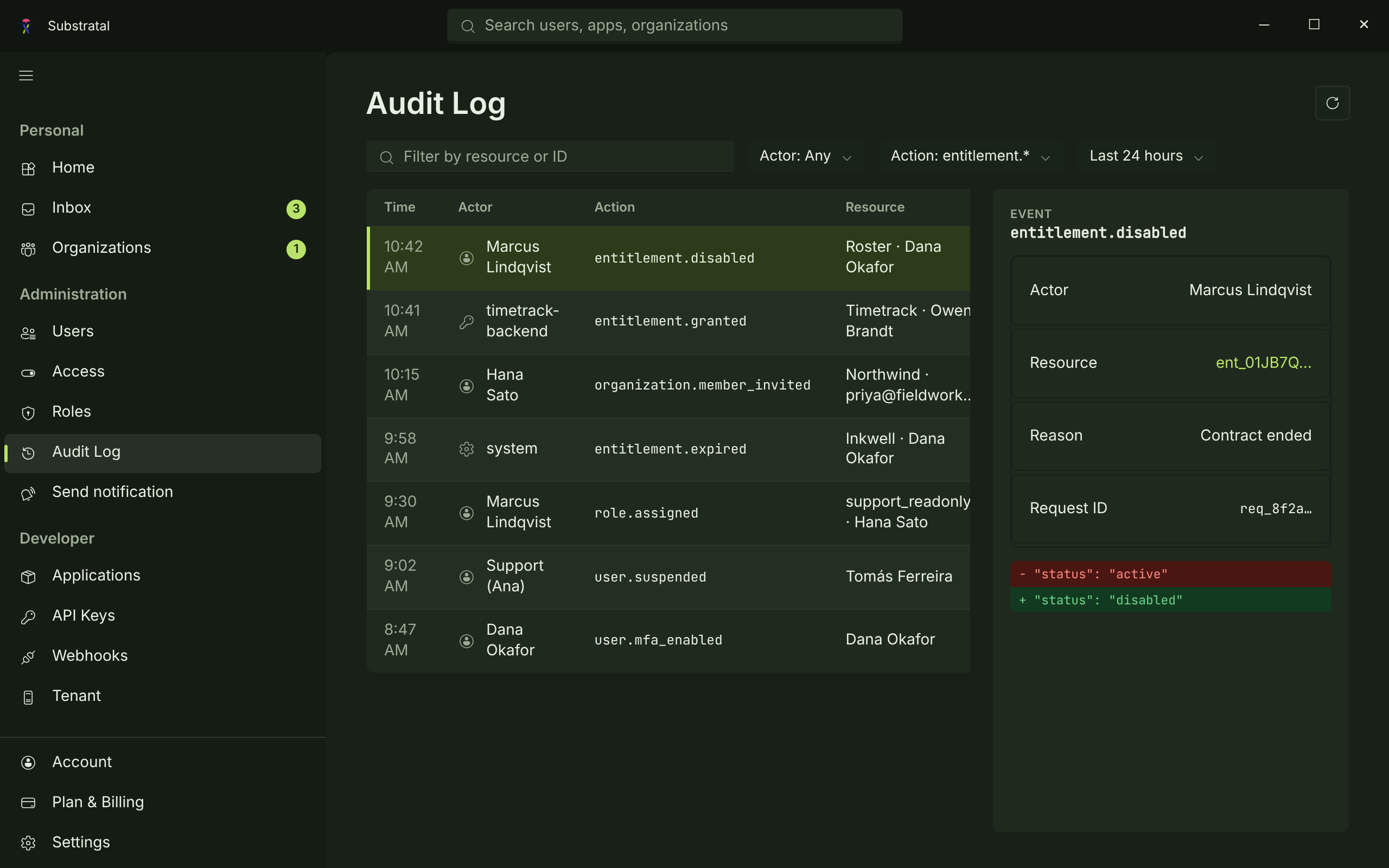Open the Last 24 hours time dropdown
The image size is (1389, 868).
(x=1146, y=156)
